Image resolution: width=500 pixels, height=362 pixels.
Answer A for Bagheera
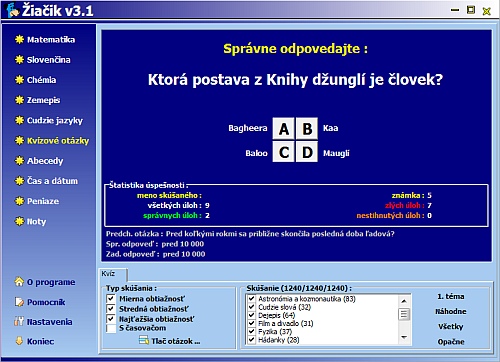tap(283, 128)
